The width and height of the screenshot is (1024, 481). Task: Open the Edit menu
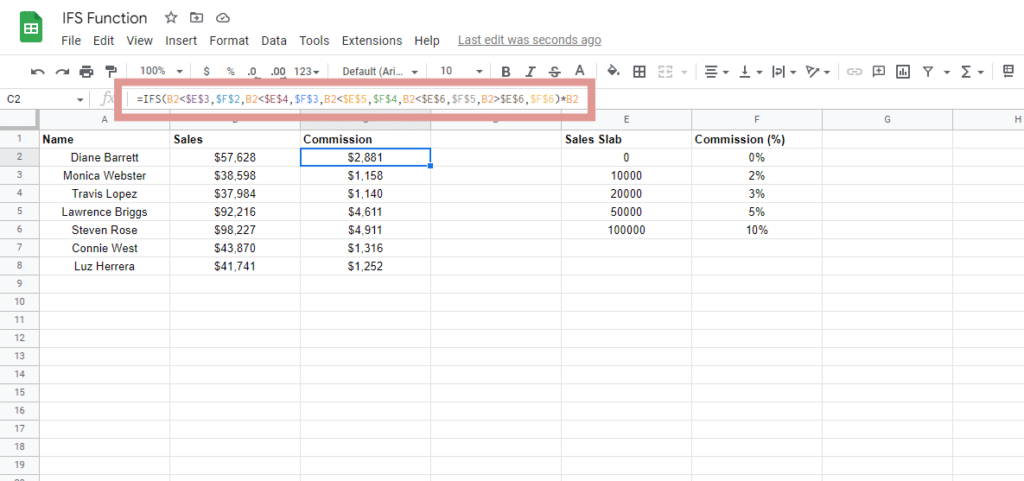[103, 40]
